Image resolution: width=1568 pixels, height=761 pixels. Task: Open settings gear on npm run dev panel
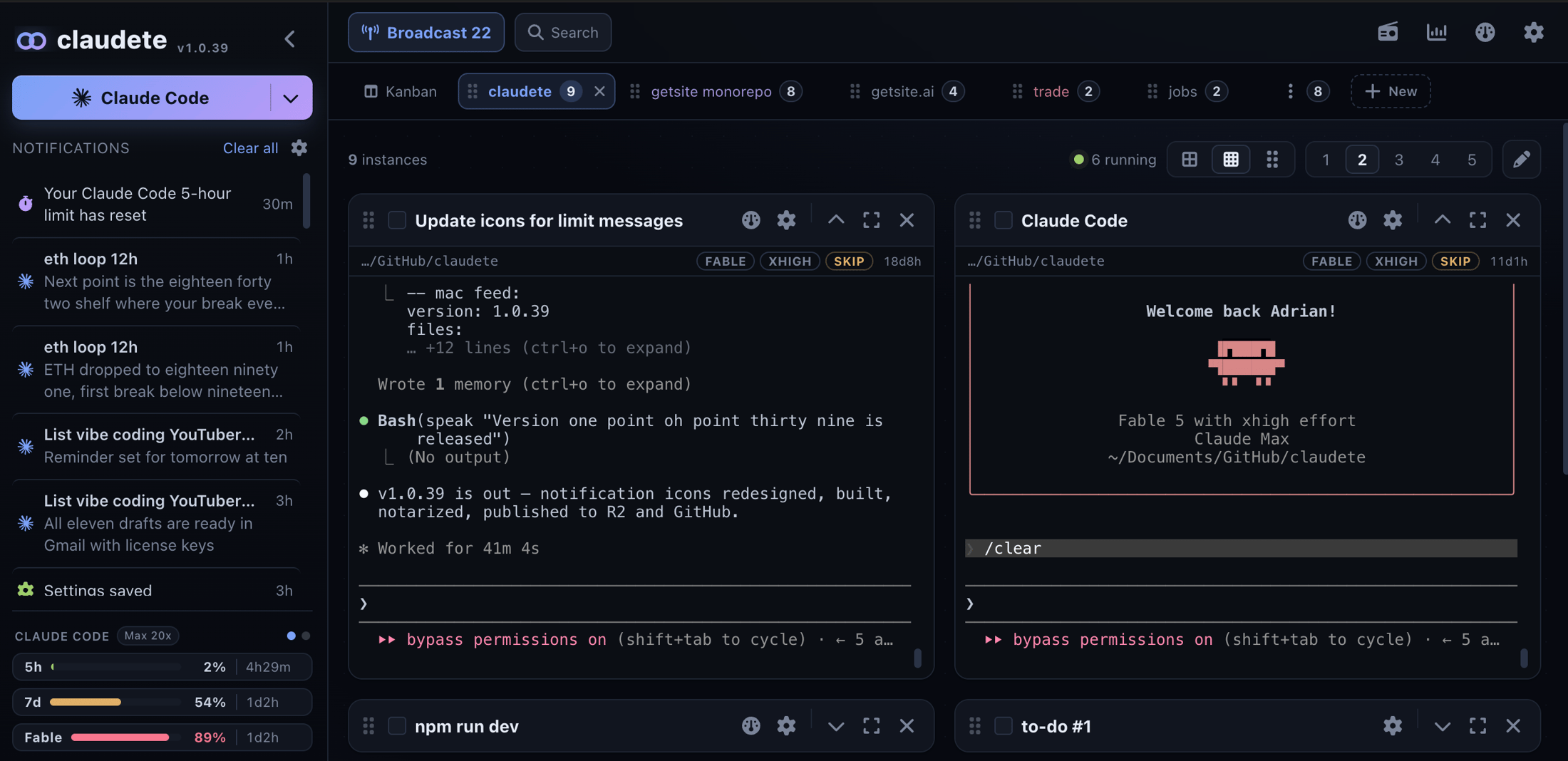point(786,725)
